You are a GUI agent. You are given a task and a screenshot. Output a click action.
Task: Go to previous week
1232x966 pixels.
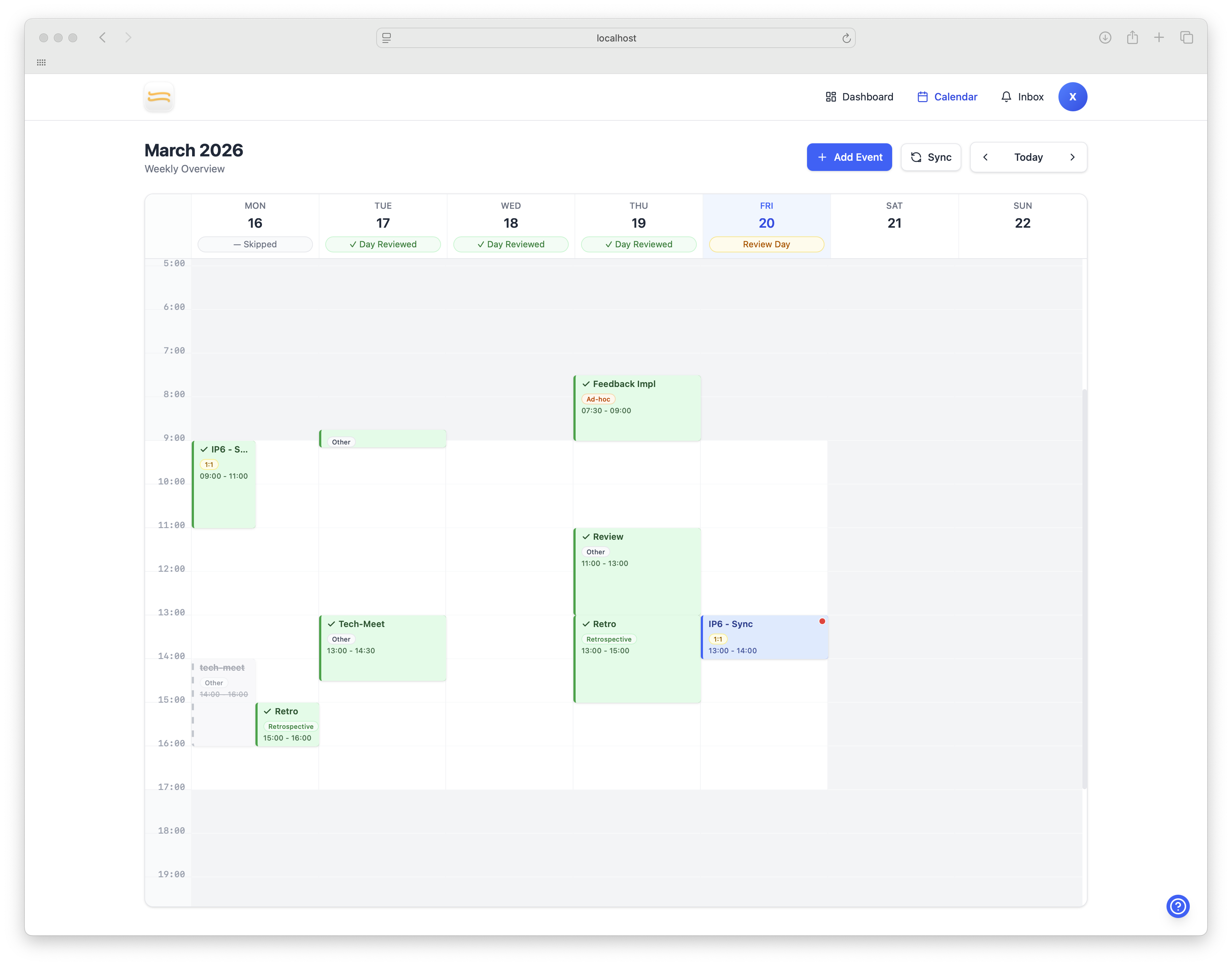[x=985, y=157]
